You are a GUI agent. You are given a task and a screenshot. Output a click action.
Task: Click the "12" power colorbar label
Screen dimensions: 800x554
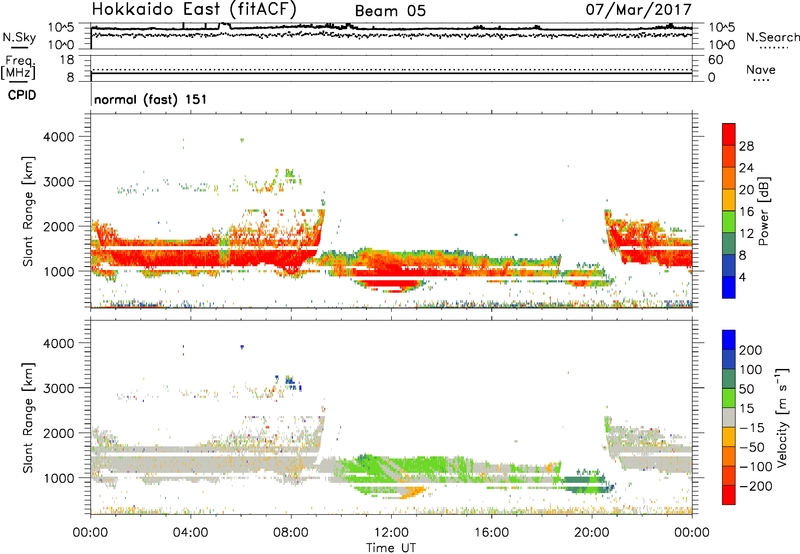[x=746, y=234]
